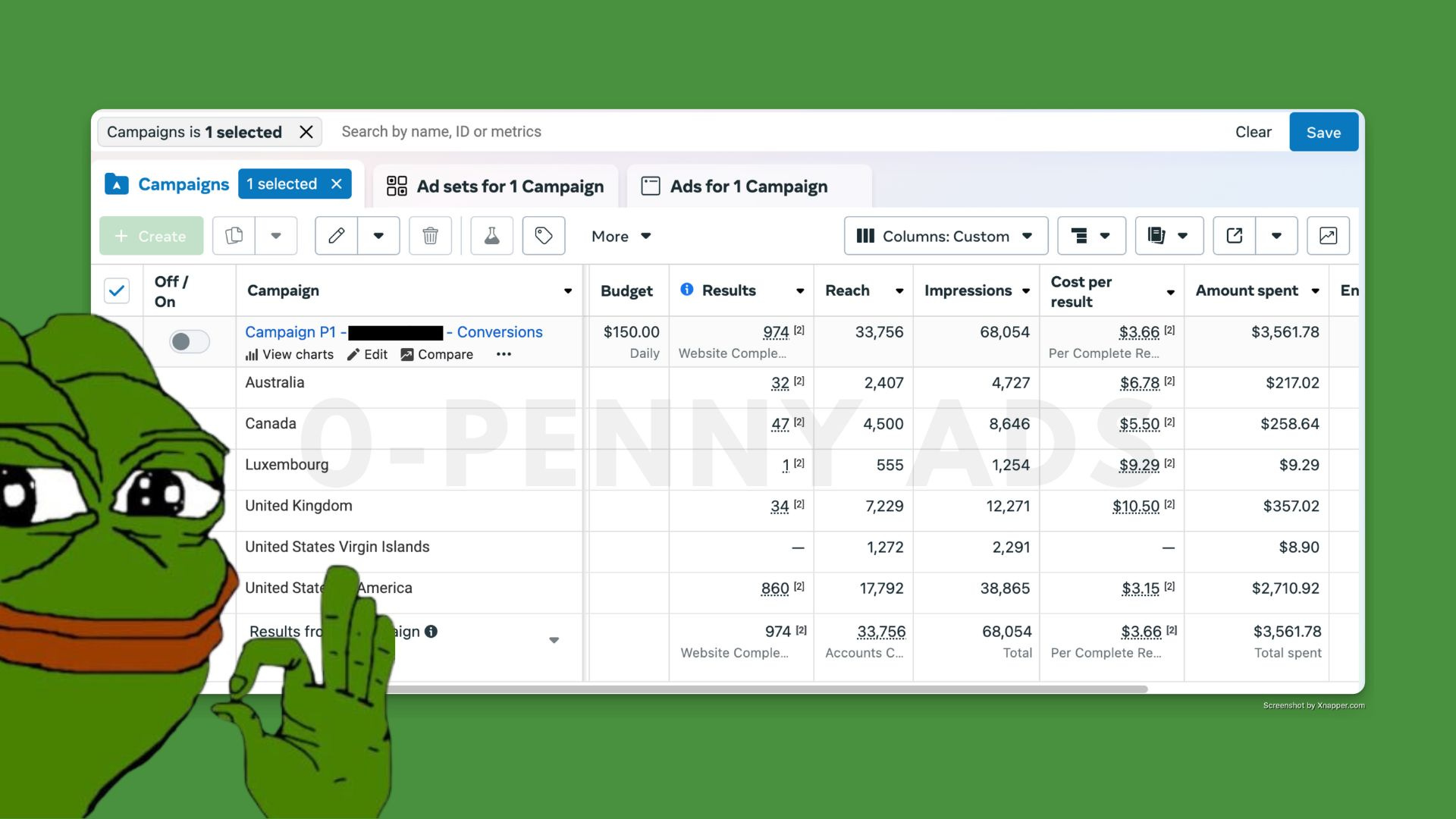Switch to Ad sets for 1 Campaign tab
This screenshot has width=1456, height=819.
pyautogui.click(x=495, y=186)
